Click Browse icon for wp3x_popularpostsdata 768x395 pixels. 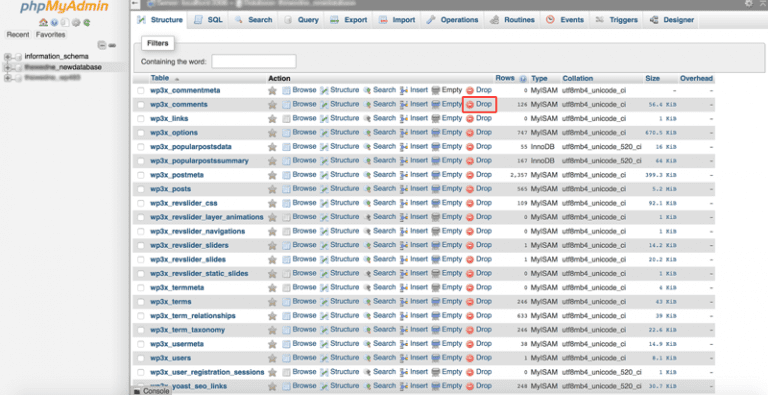coord(287,147)
